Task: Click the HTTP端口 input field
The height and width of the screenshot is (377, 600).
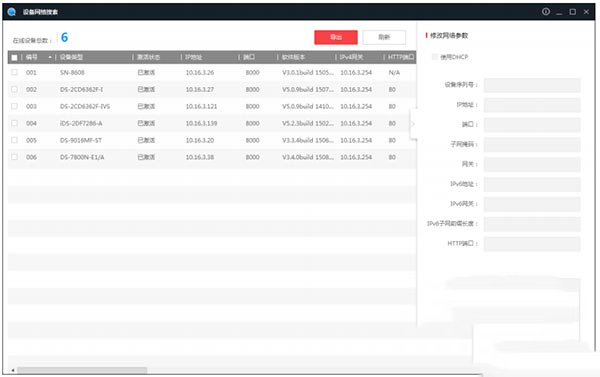Action: click(532, 244)
